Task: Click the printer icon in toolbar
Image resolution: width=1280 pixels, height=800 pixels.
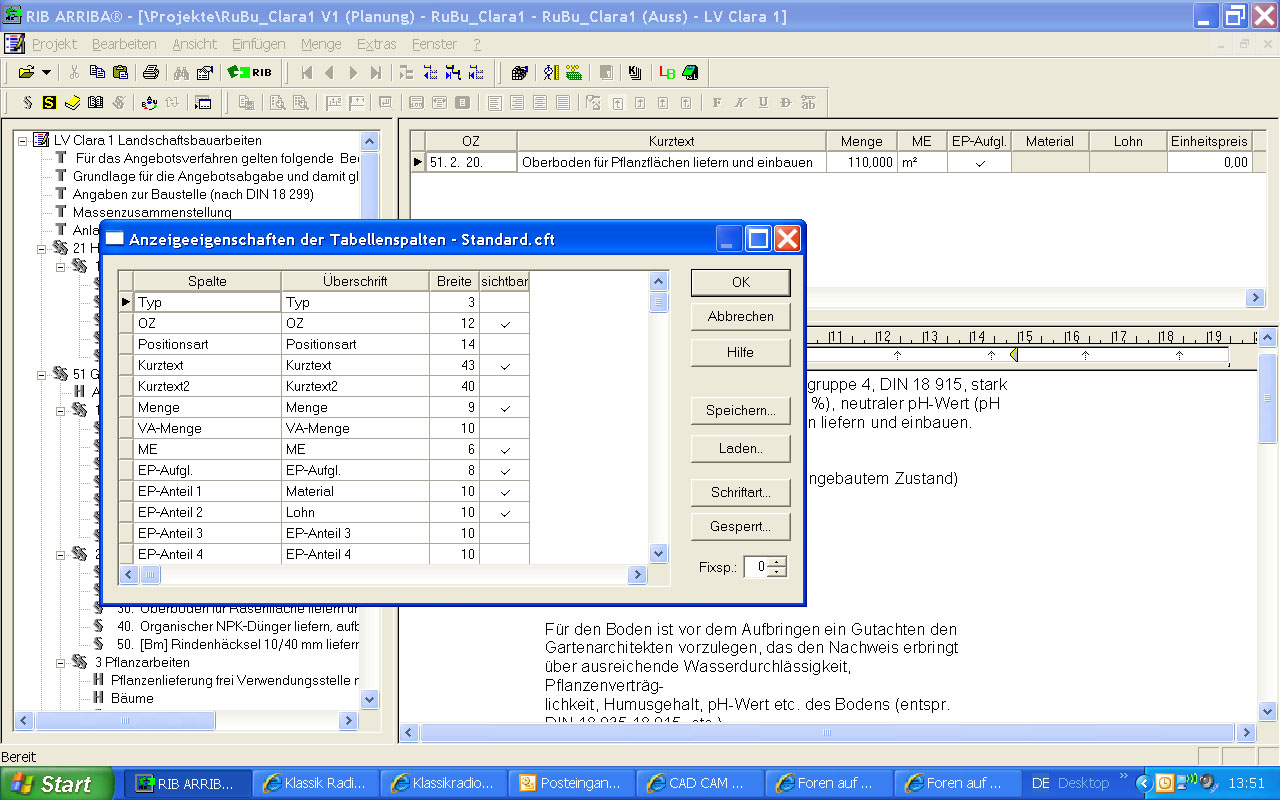Action: click(x=150, y=72)
